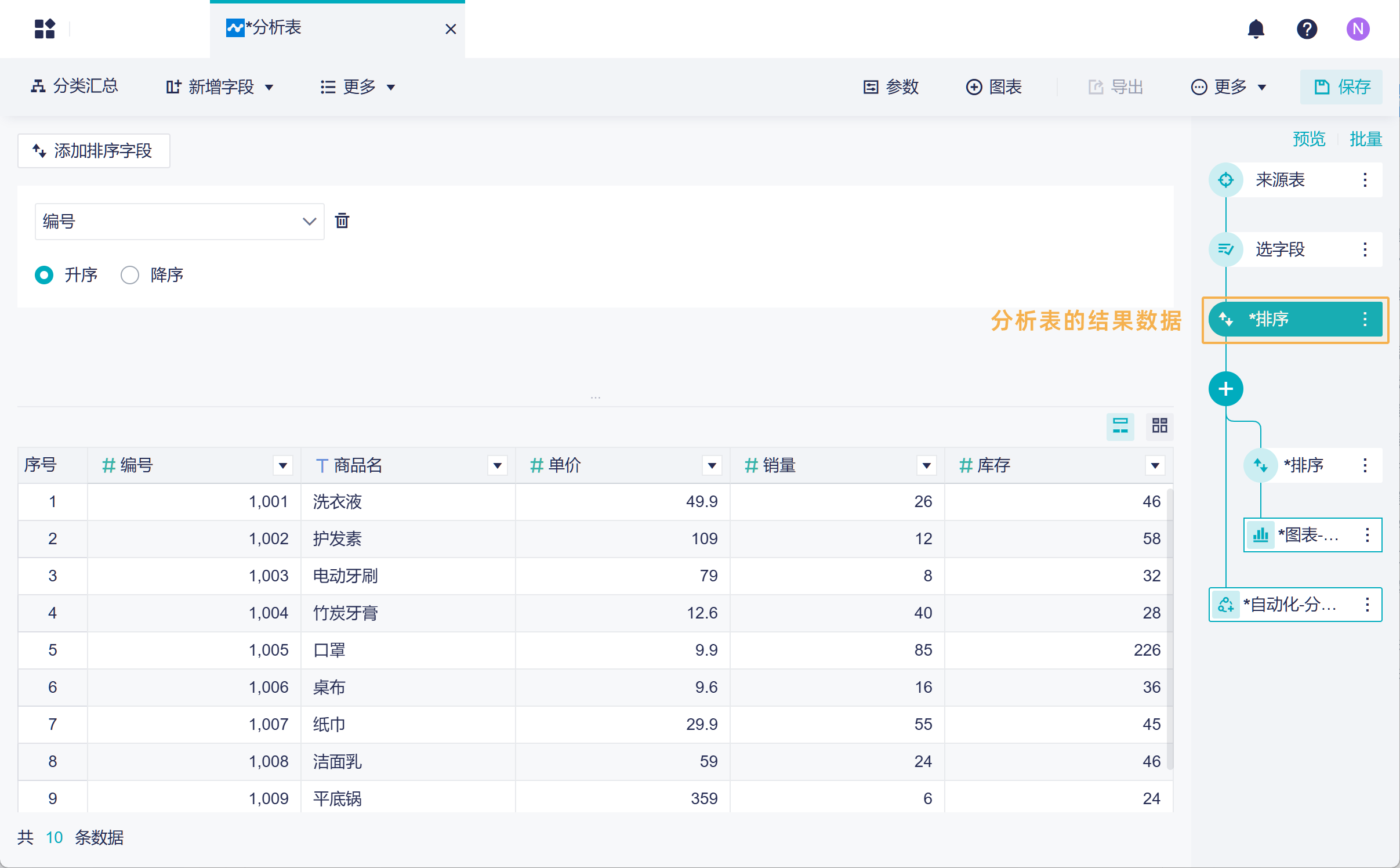Open 库存 column filter dropdown arrow
Image resolution: width=1400 pixels, height=868 pixels.
pos(1155,465)
